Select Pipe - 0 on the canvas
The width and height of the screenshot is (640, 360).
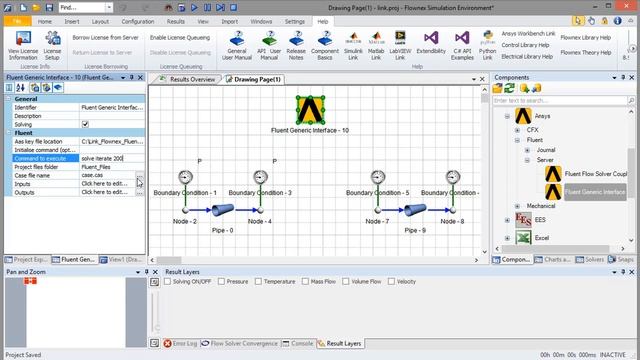point(222,210)
